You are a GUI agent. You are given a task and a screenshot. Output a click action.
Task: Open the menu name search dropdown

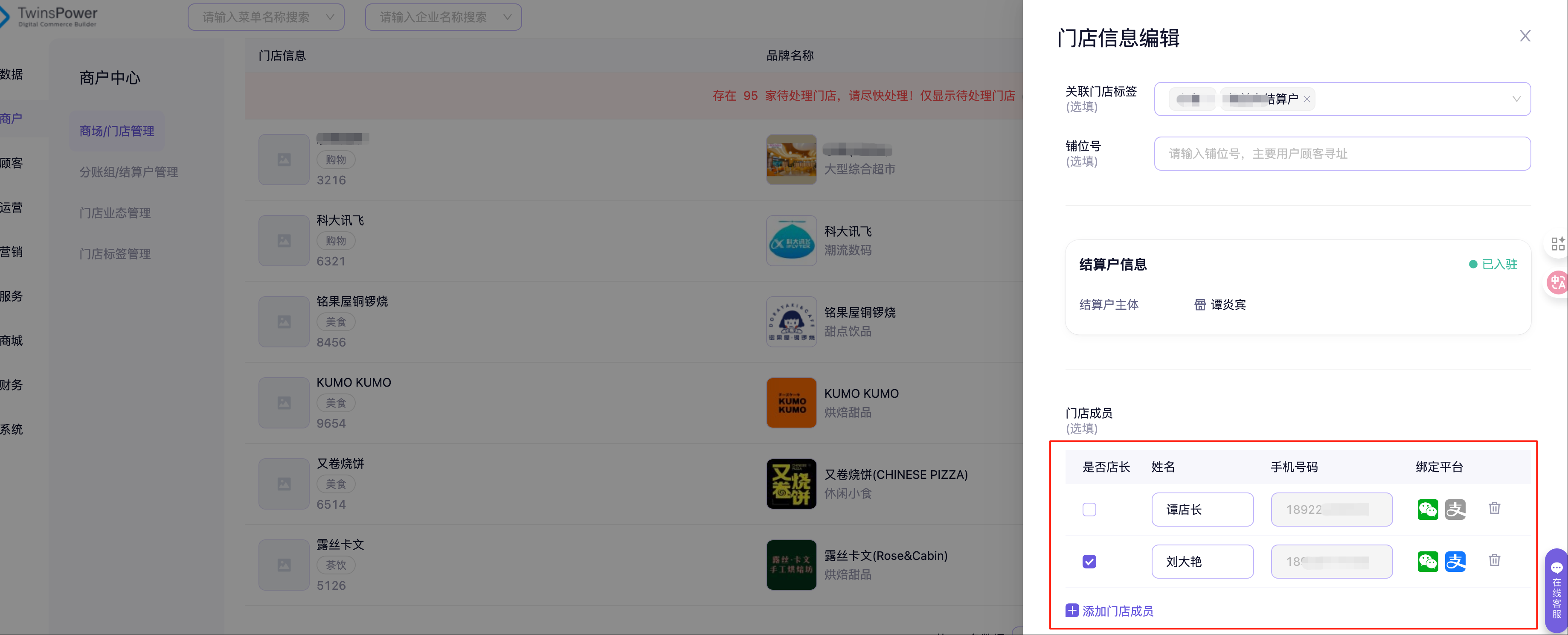pyautogui.click(x=266, y=17)
